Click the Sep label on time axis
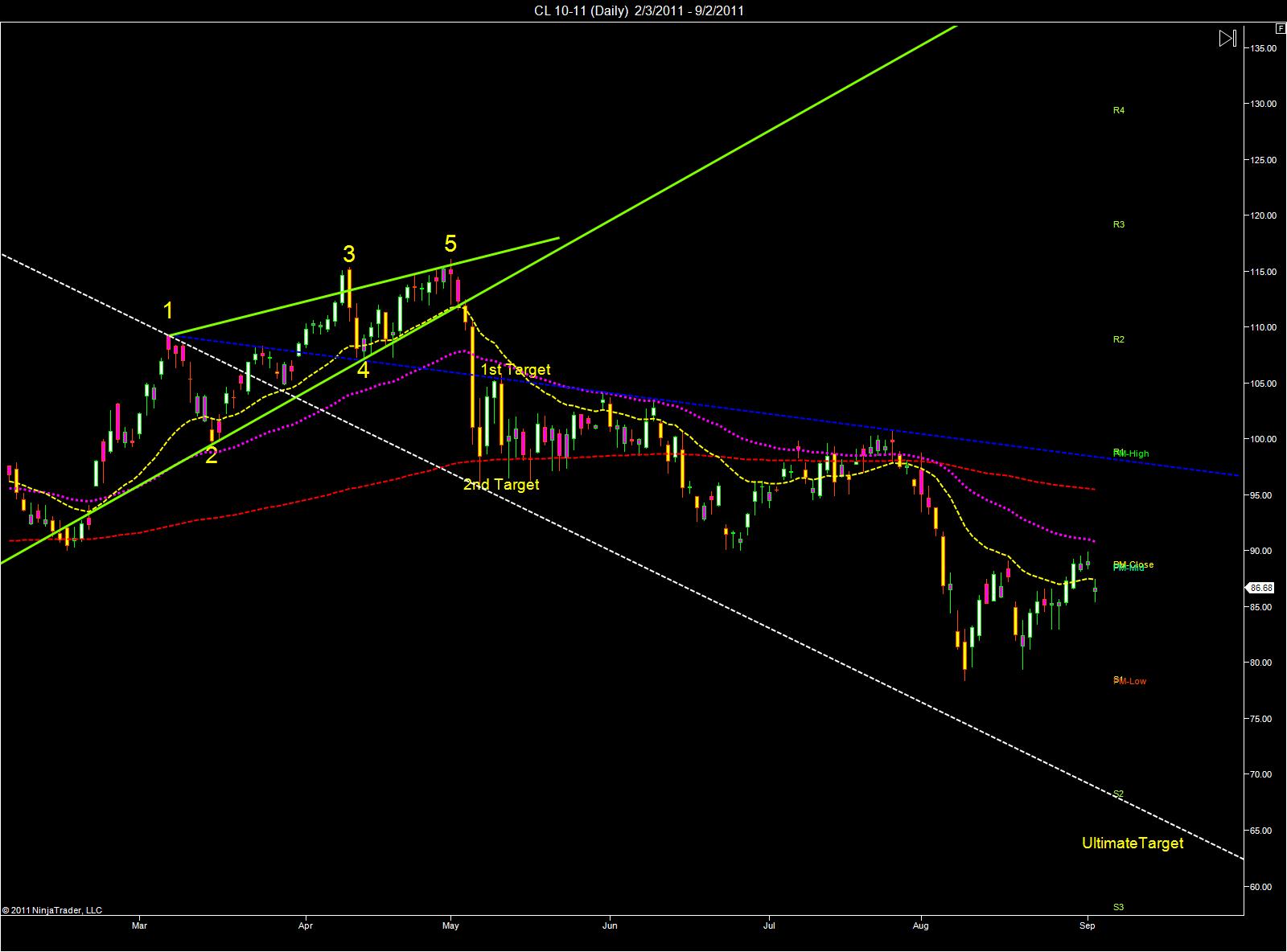Viewport: 1287px width, 952px height. [x=1088, y=925]
